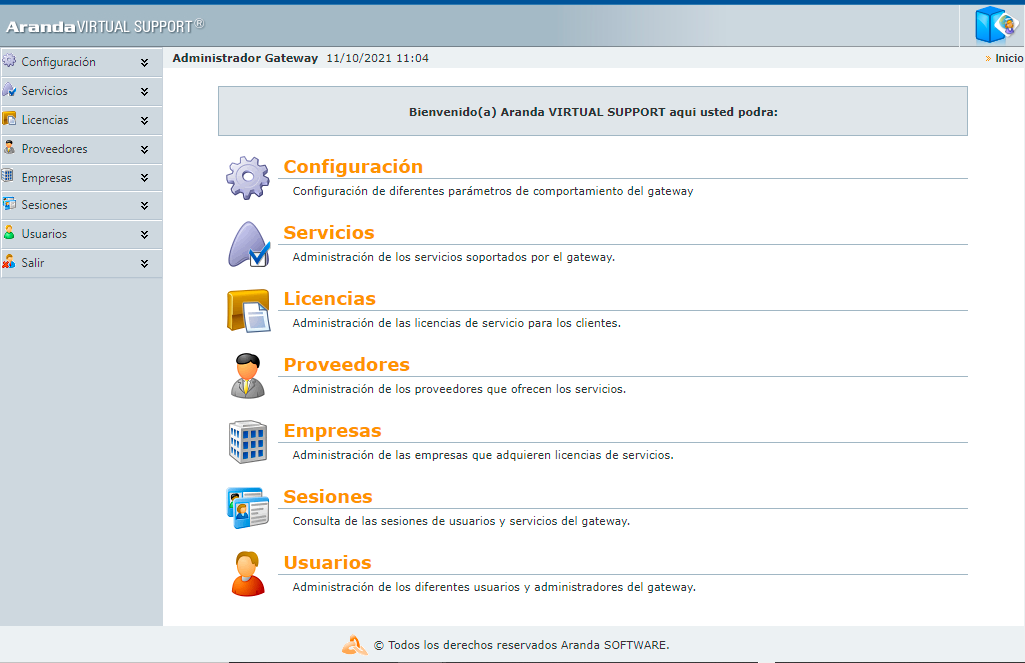The image size is (1025, 663).
Task: Open the large Sesiones ID cards icon
Action: pyautogui.click(x=248, y=508)
